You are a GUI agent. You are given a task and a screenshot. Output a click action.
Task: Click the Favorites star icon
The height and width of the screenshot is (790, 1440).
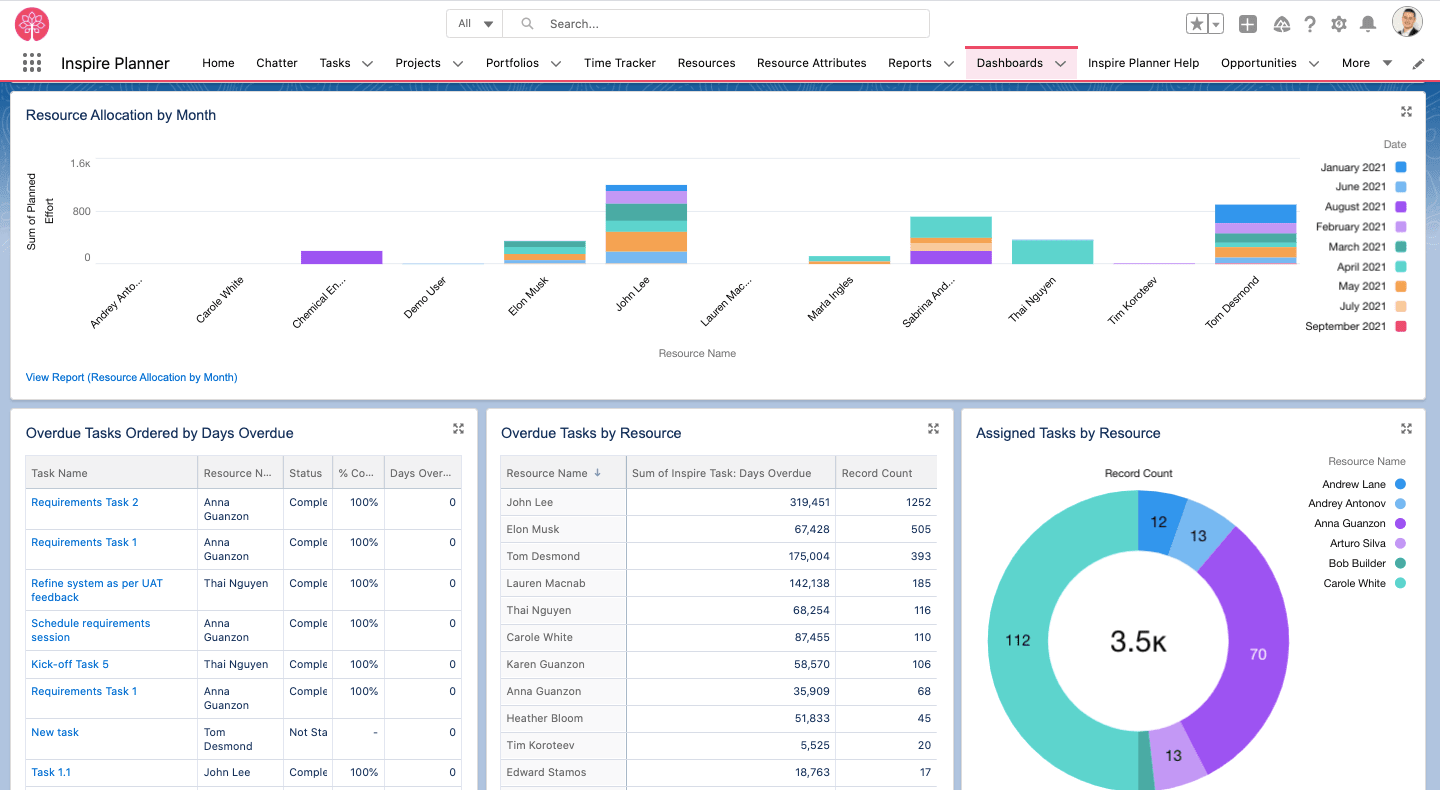(1197, 24)
